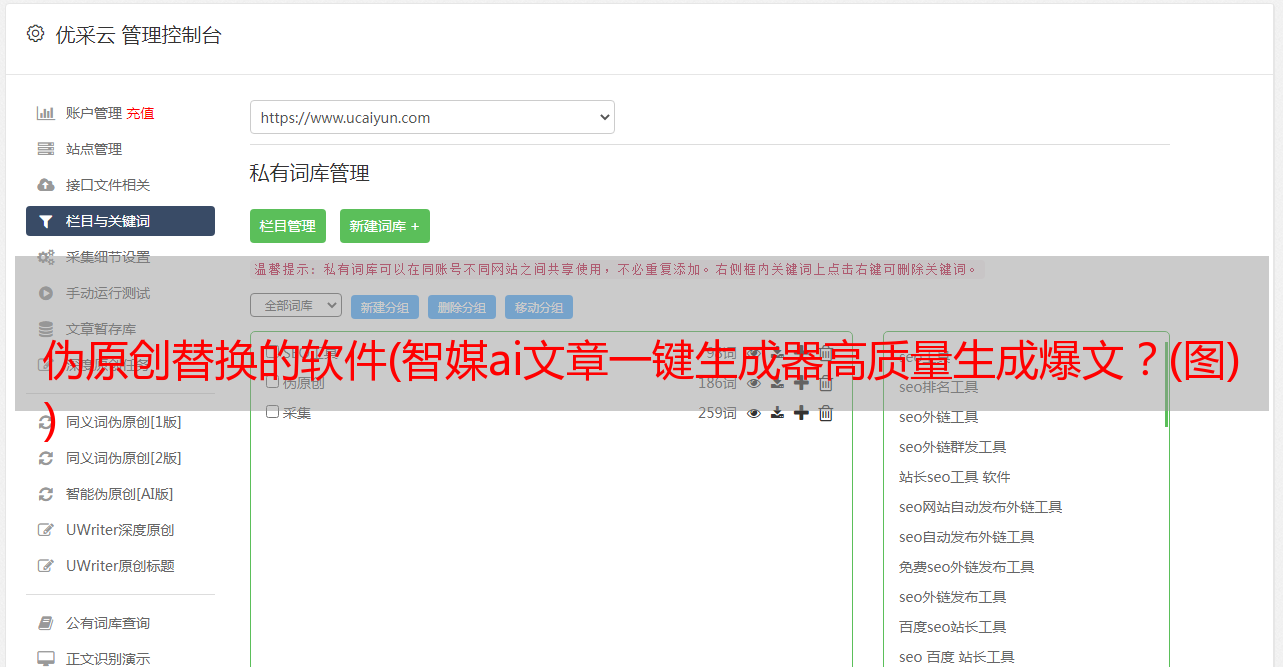Click the 移动分组 button

(539, 307)
